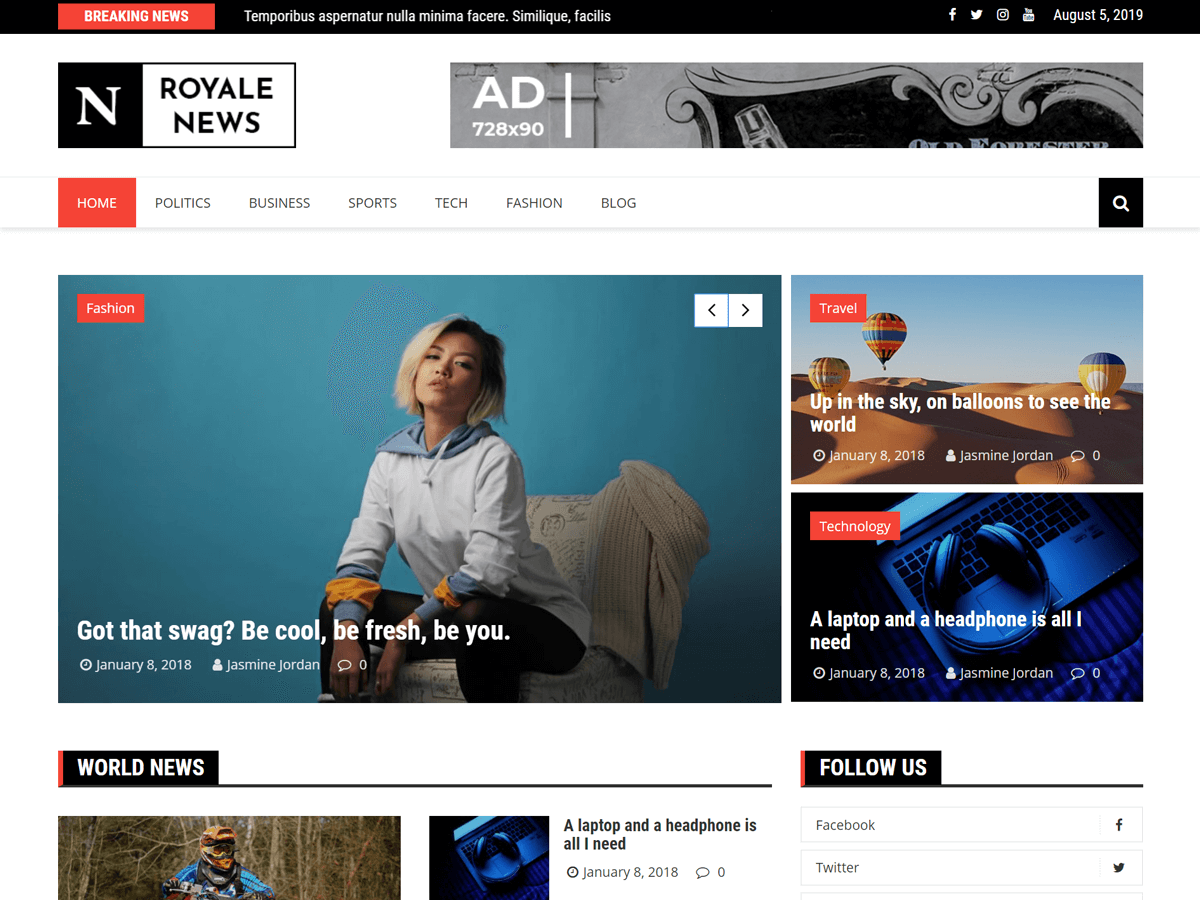1200x900 pixels.
Task: Open the BREAKING NEWS label
Action: pos(136,16)
